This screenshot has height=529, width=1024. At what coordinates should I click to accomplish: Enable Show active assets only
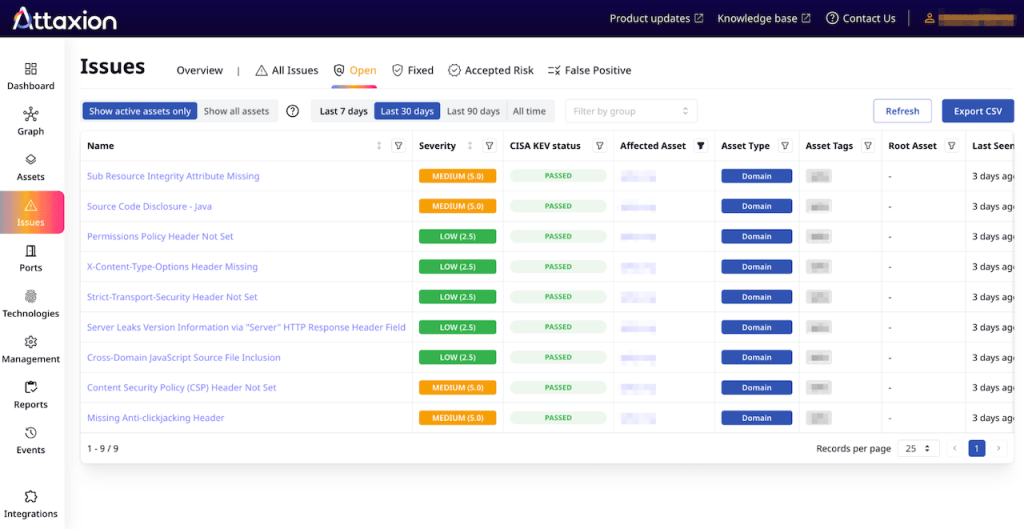[x=140, y=111]
